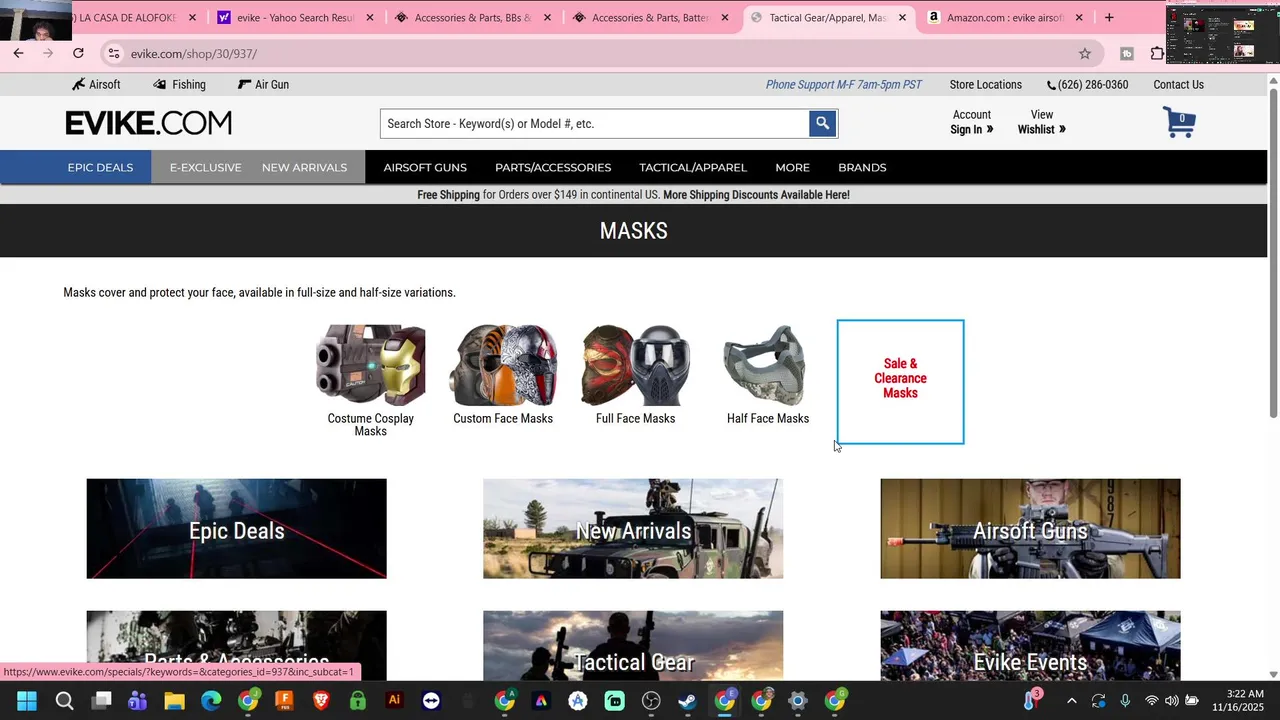Open Steam from taskbar
Image resolution: width=1280 pixels, height=720 pixels.
click(x=687, y=701)
